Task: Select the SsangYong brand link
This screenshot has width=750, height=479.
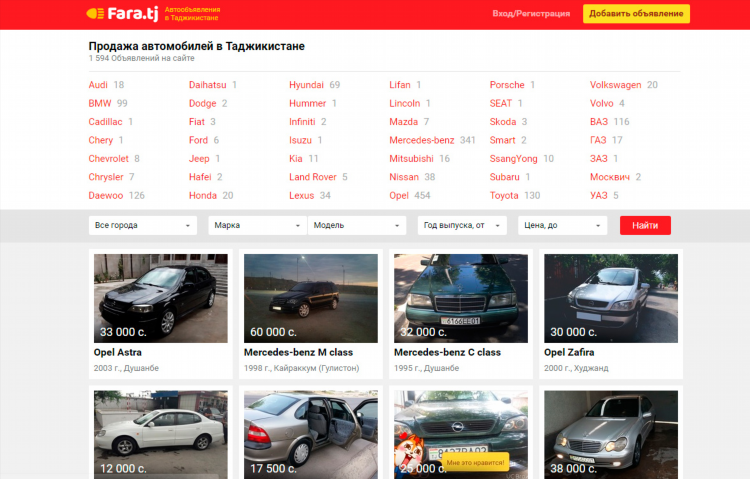Action: 514,158
